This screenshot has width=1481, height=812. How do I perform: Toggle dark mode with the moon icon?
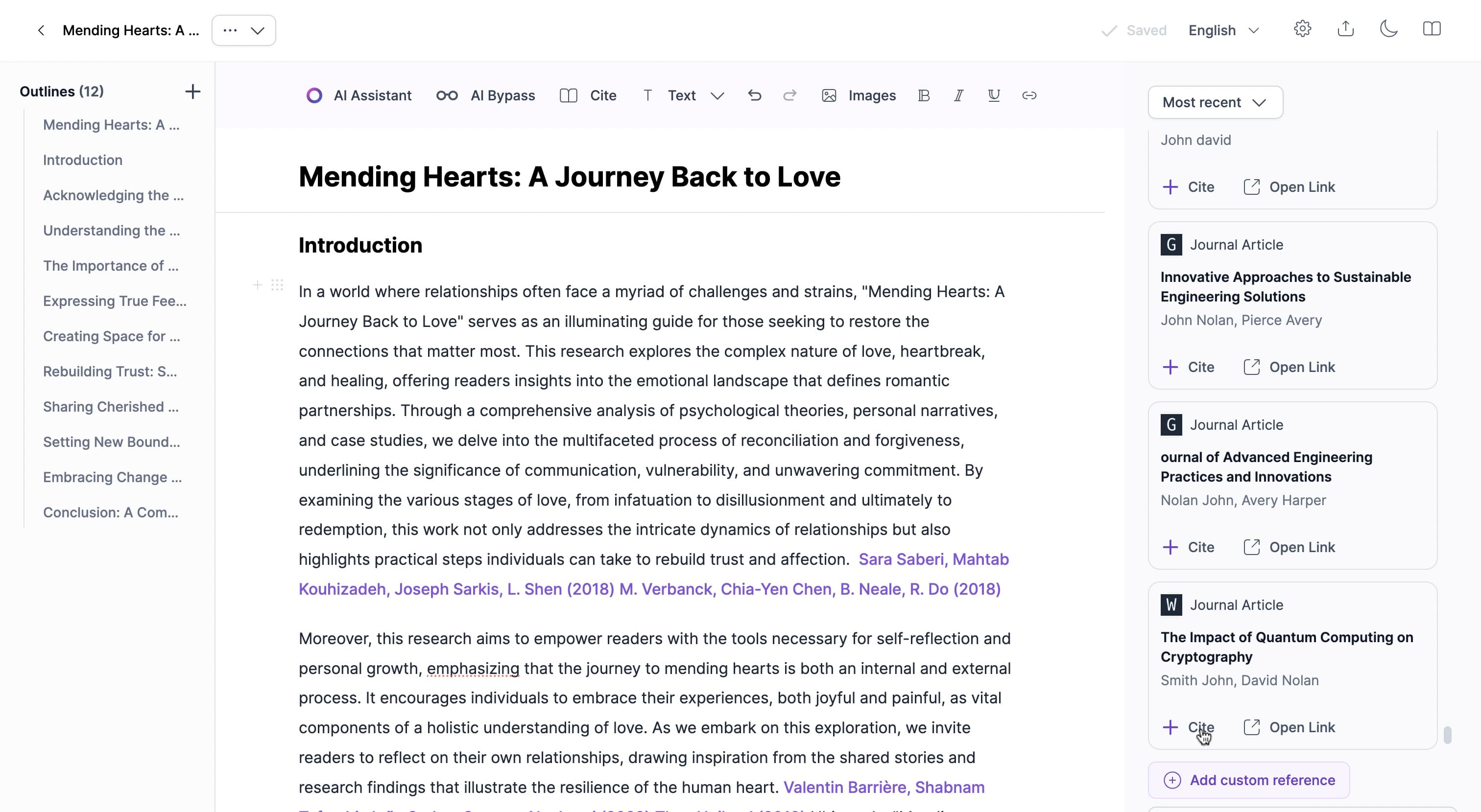point(1388,29)
